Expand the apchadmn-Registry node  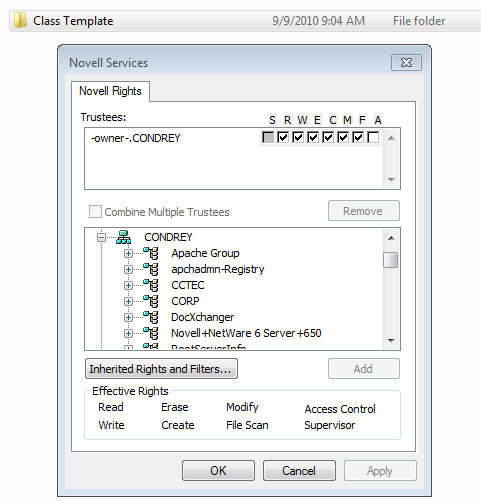128,270
